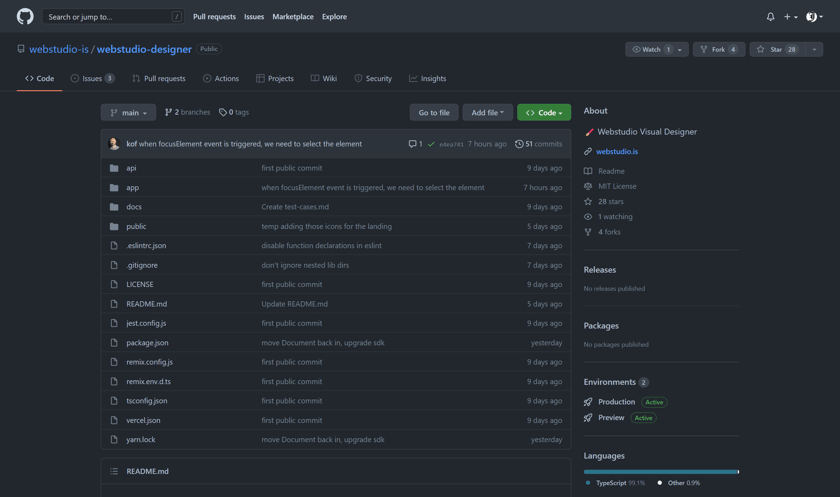Viewport: 840px width, 497px height.
Task: Click the green check status icon
Action: pyautogui.click(x=431, y=144)
